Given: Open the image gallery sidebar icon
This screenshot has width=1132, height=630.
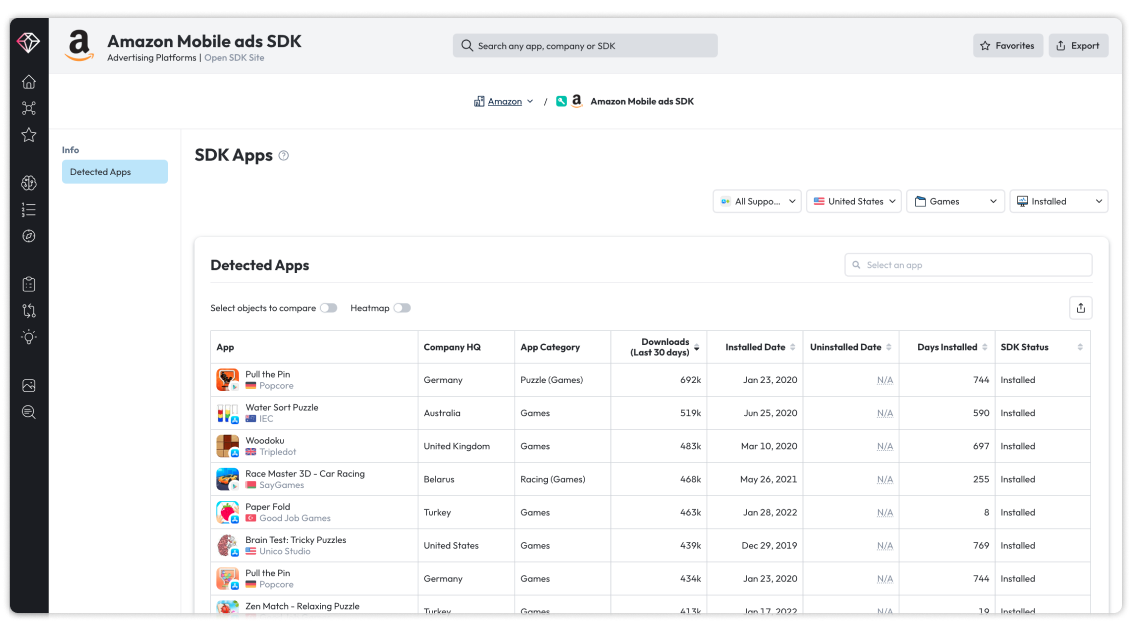Looking at the screenshot, I should pyautogui.click(x=29, y=385).
